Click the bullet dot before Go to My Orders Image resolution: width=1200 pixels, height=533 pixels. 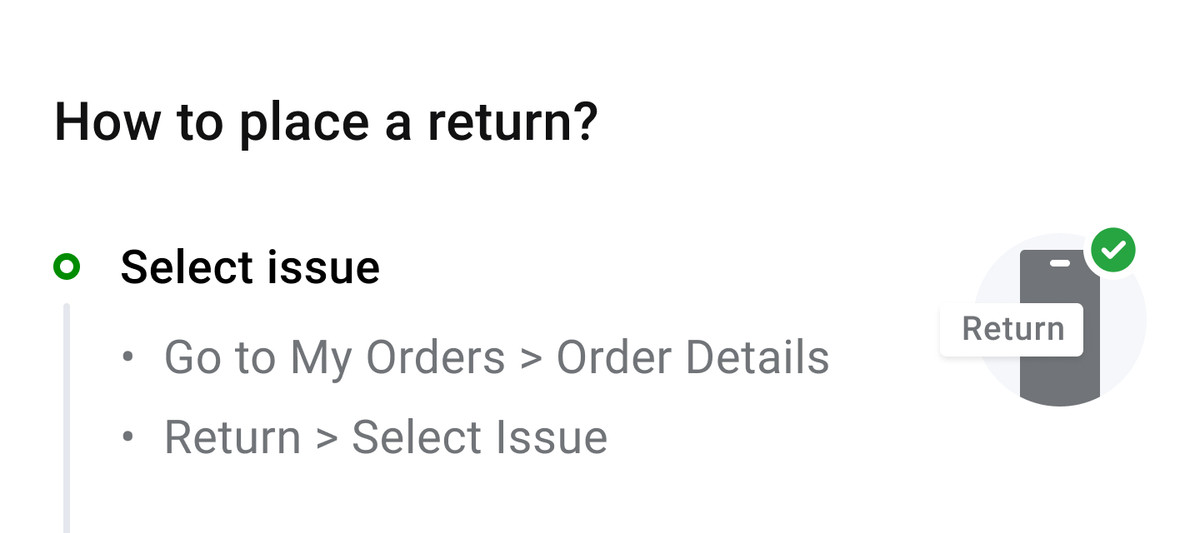click(127, 357)
